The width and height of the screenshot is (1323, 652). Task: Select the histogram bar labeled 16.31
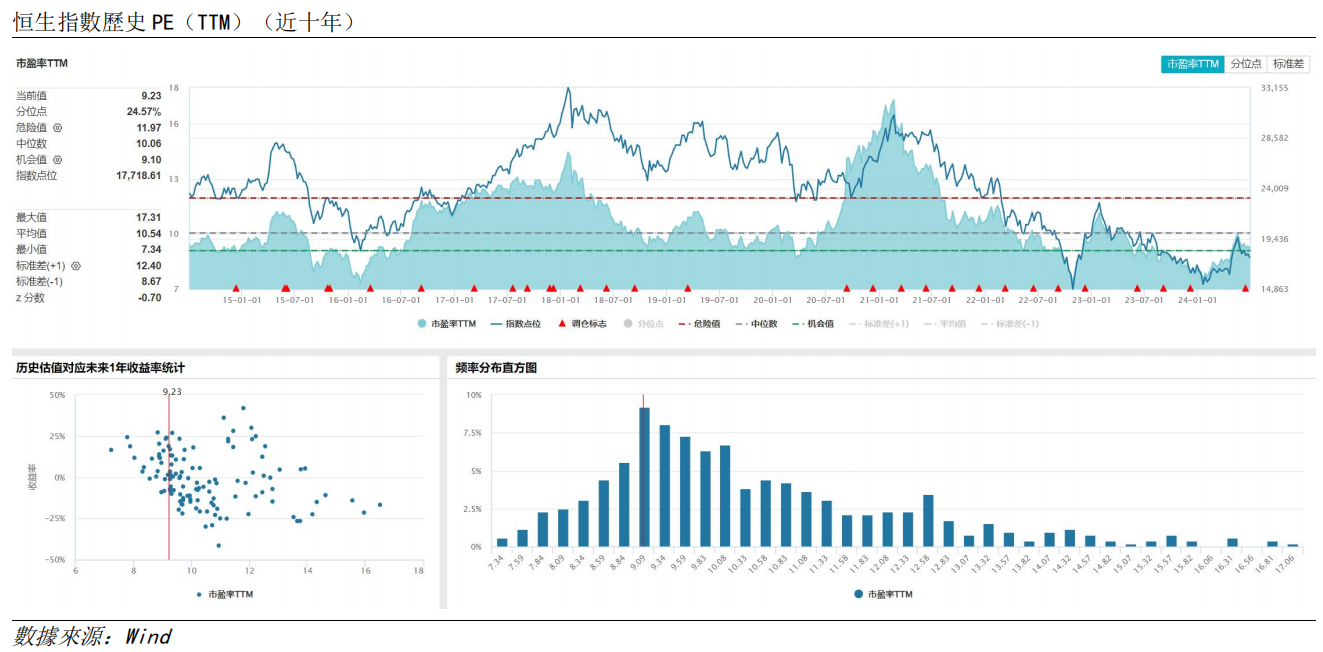pyautogui.click(x=1232, y=543)
